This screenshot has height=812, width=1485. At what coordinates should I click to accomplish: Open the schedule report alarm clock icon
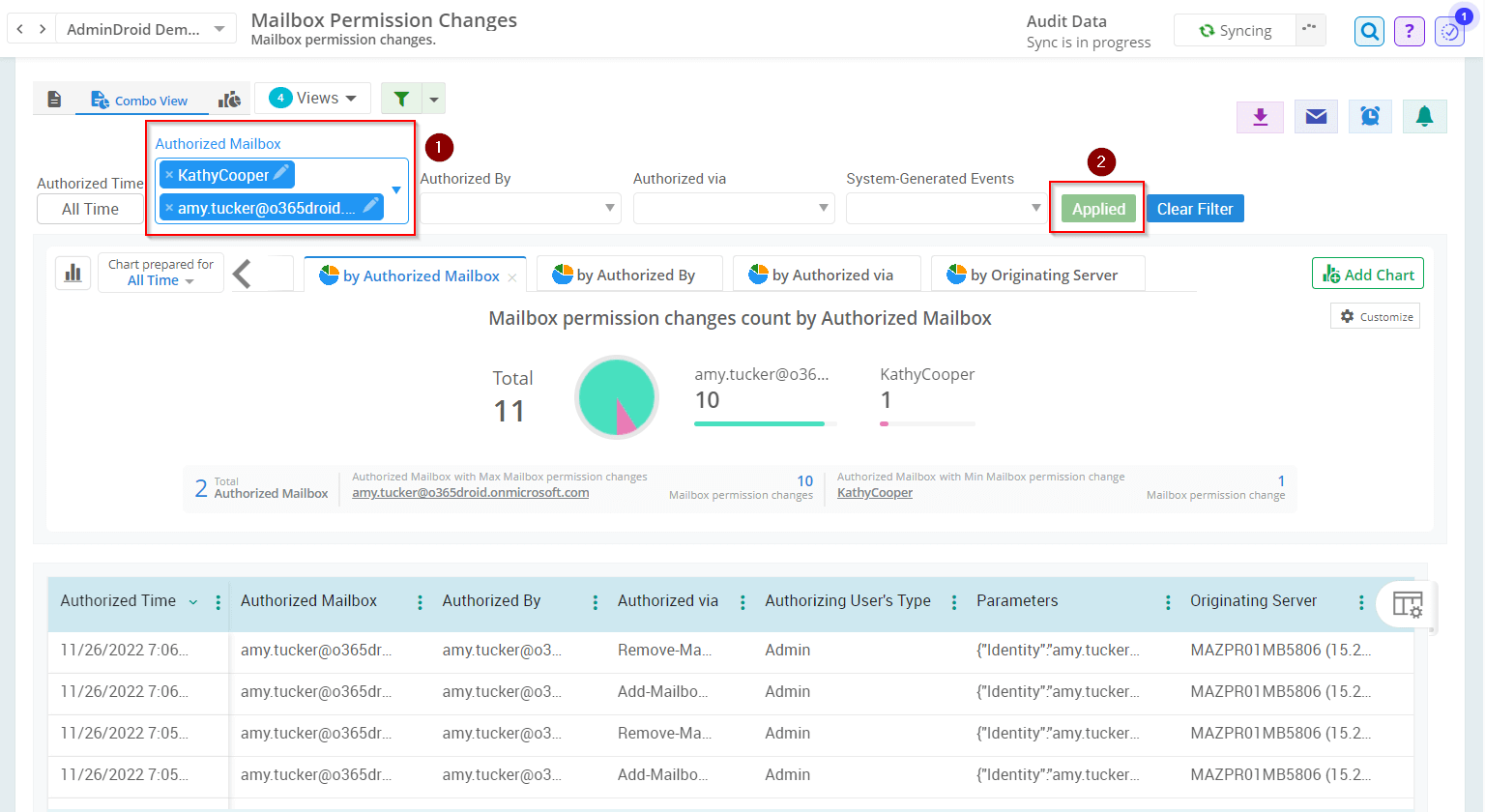tap(1370, 116)
